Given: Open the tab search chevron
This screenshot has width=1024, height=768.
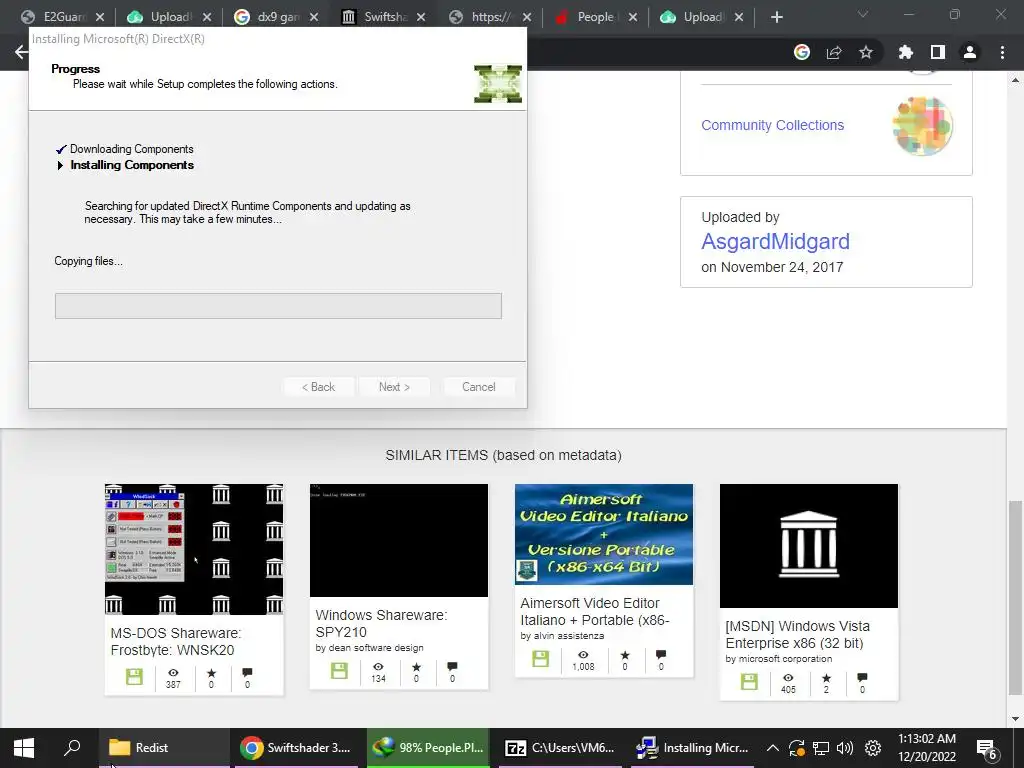Looking at the screenshot, I should (863, 14).
